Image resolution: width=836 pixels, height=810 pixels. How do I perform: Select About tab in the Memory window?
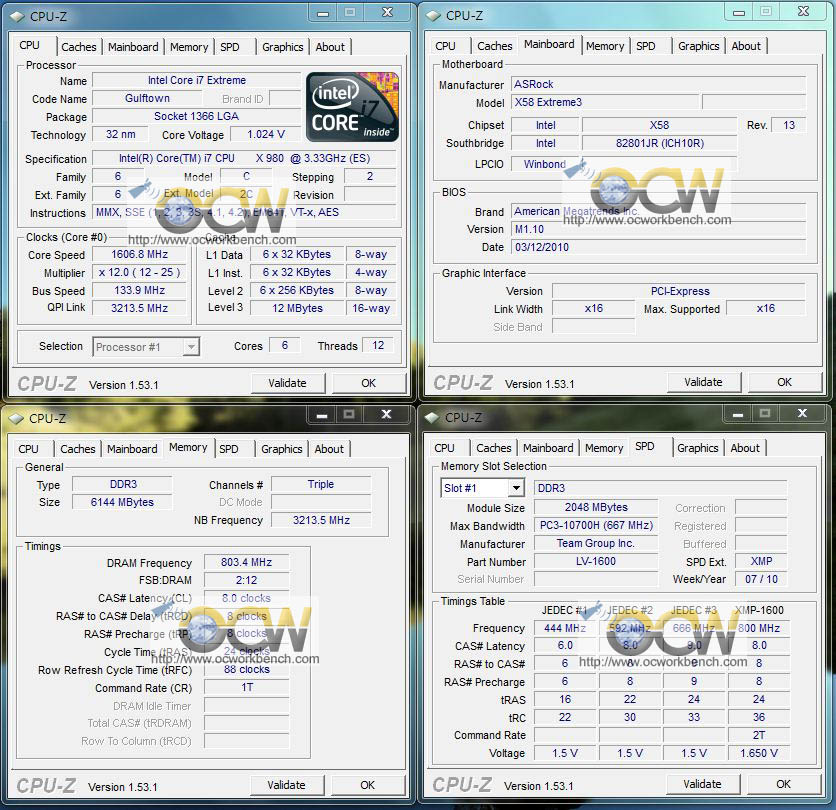coord(329,449)
